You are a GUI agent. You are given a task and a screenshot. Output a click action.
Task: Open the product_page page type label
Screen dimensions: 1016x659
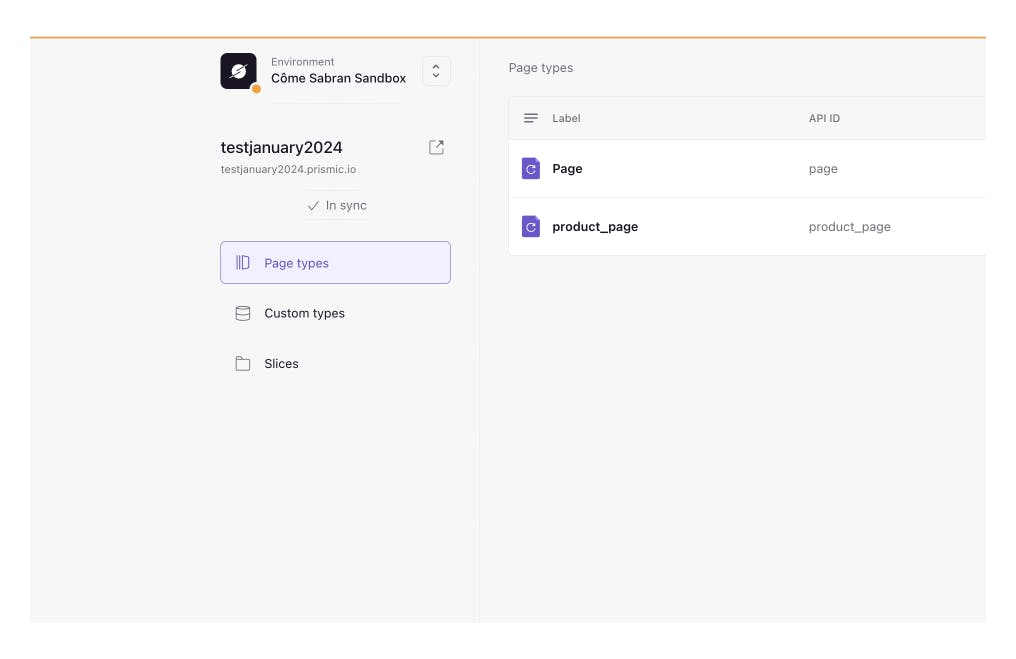(595, 227)
